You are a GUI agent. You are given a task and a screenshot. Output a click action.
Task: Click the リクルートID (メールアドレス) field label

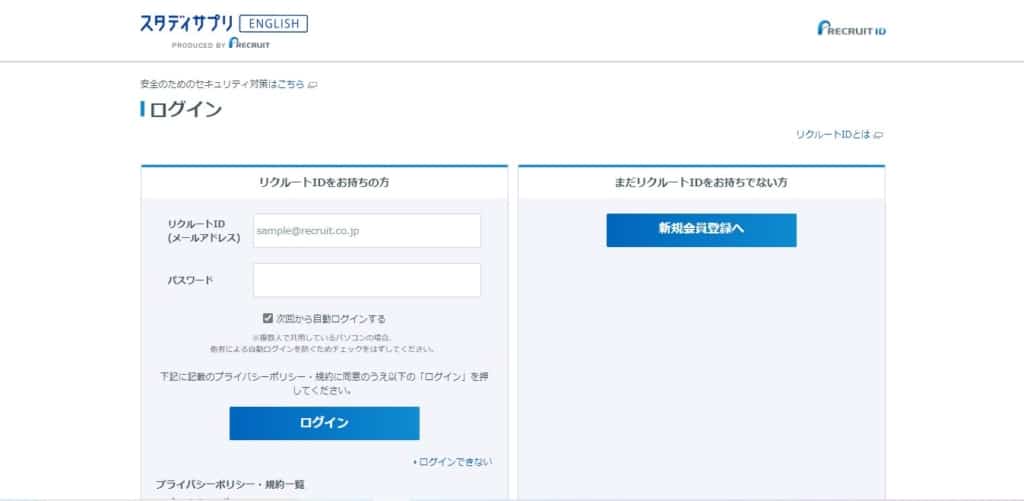pos(204,231)
